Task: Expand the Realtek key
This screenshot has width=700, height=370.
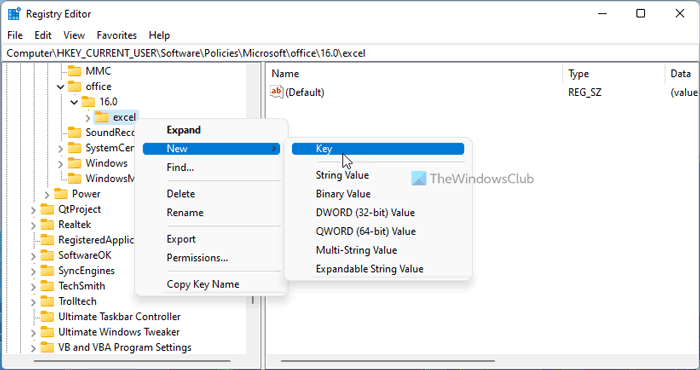Action: point(33,225)
